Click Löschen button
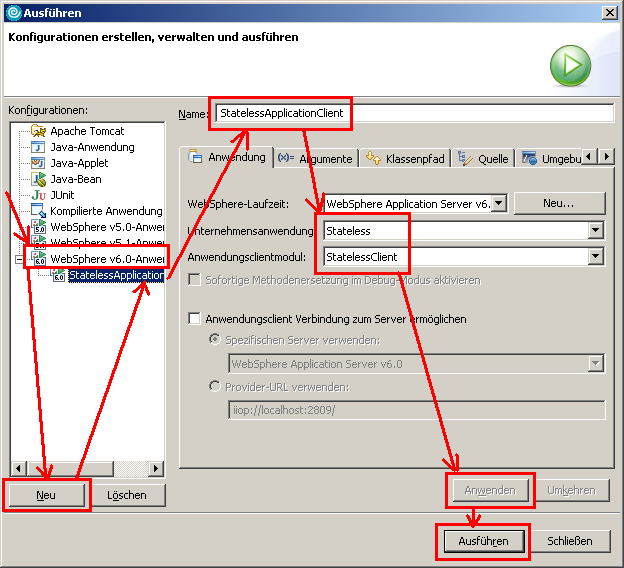624x568 pixels. point(127,495)
